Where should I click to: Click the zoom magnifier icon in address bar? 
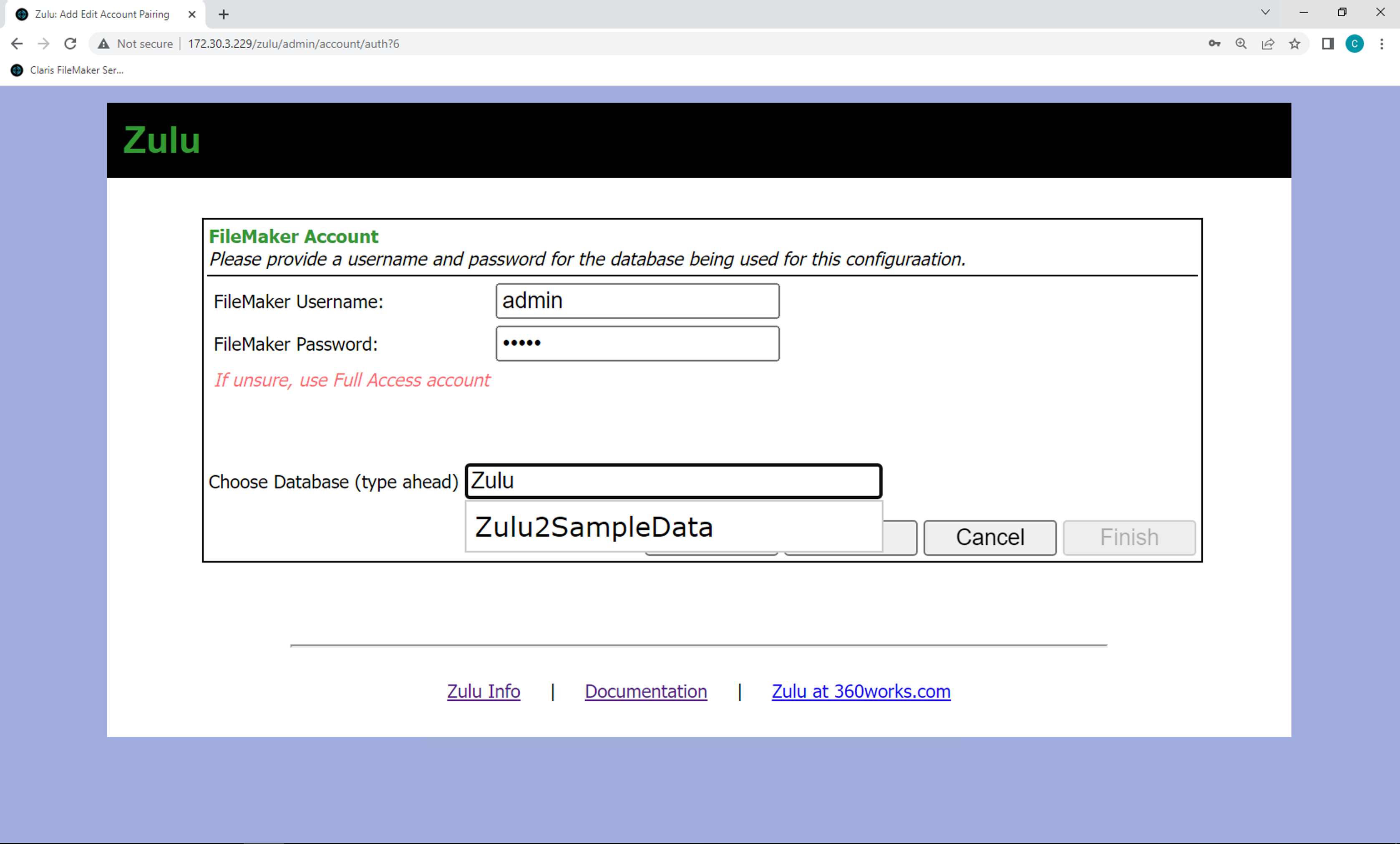coord(1241,44)
